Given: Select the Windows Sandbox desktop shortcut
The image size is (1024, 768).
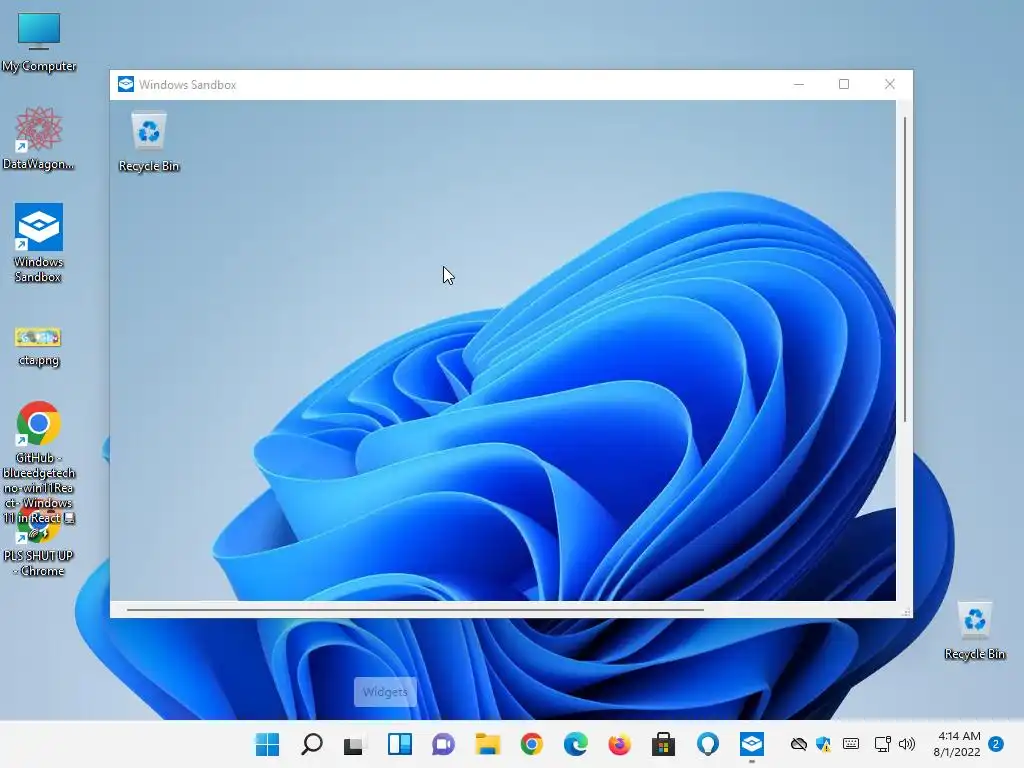Looking at the screenshot, I should [39, 242].
